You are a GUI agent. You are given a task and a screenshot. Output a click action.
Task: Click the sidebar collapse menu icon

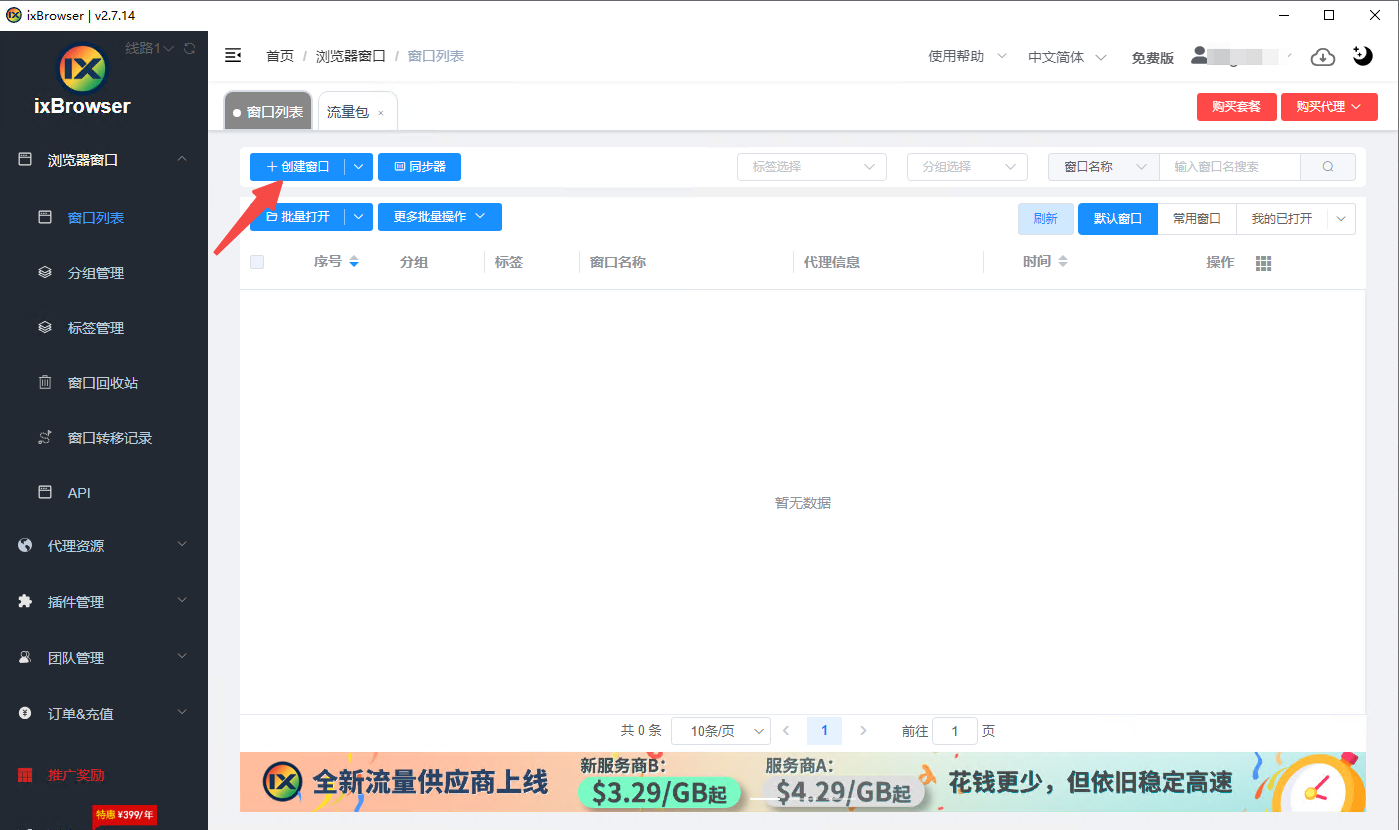233,56
